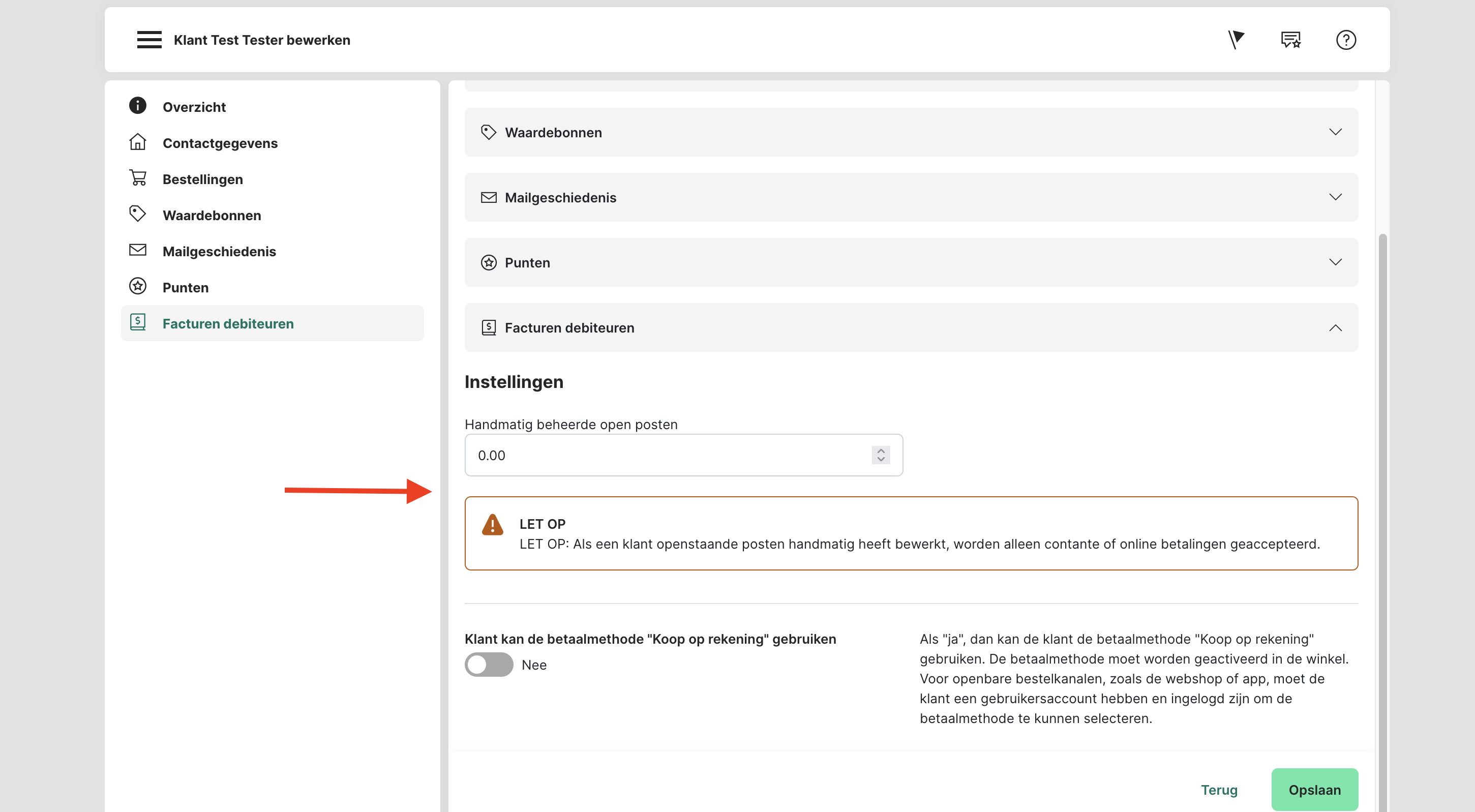The width and height of the screenshot is (1475, 812).
Task: Enable the "Koop op rekening" toggle
Action: click(489, 665)
